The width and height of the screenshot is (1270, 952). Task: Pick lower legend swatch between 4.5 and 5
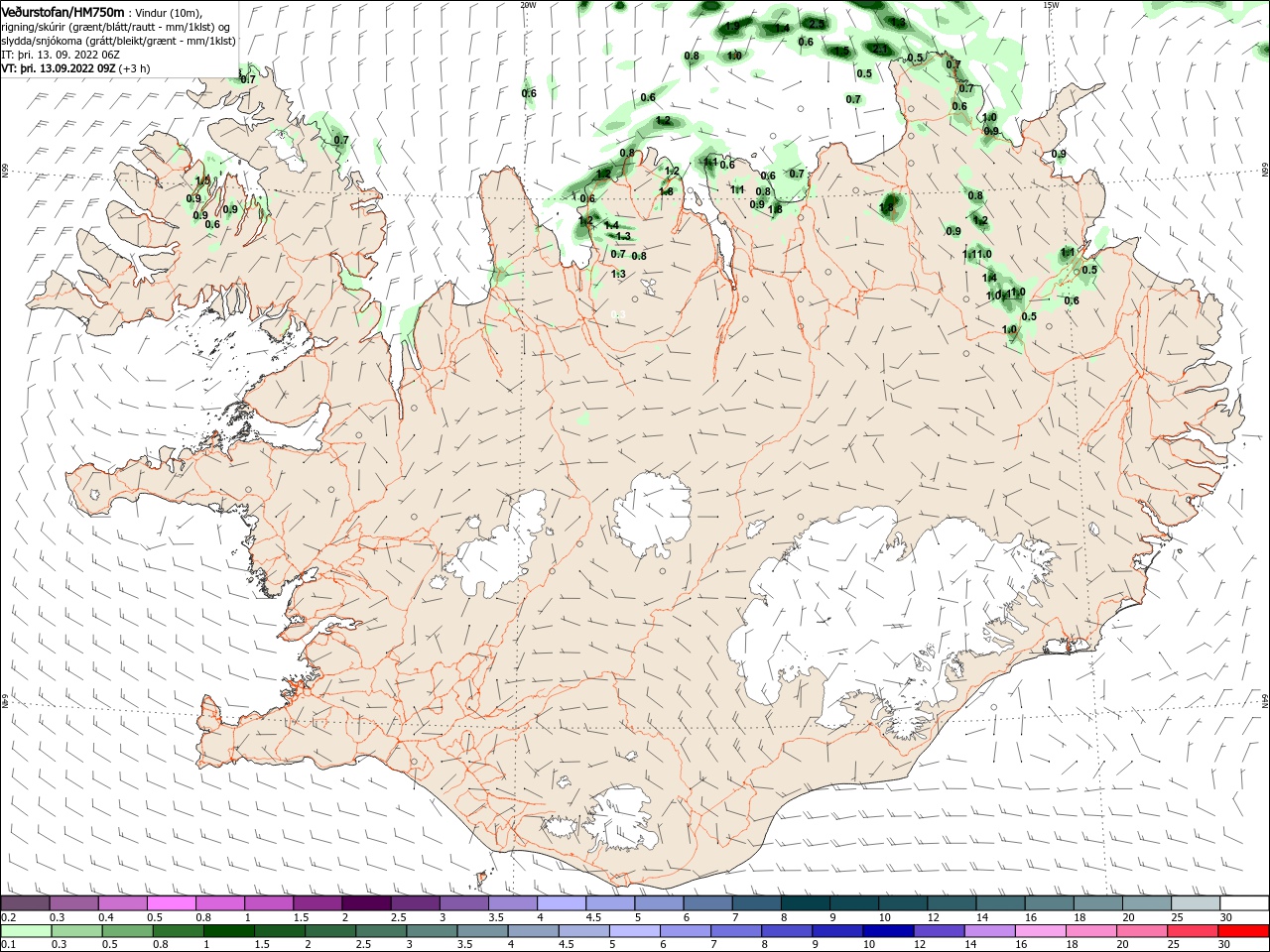coord(584,931)
